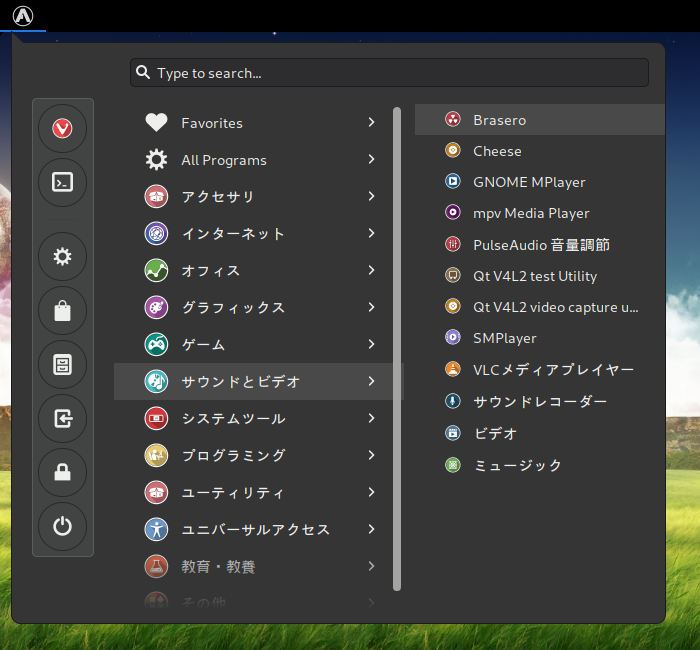Expand the グラフィックス category arrow

pyautogui.click(x=371, y=307)
